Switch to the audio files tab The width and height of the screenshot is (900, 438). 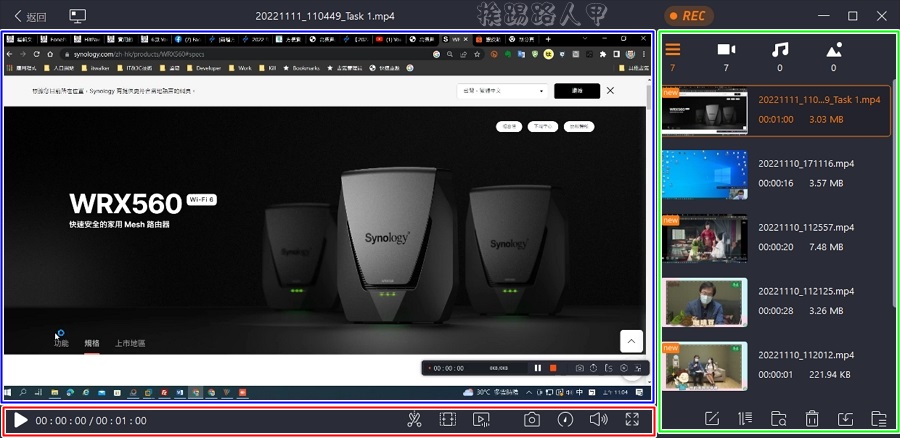pos(780,50)
